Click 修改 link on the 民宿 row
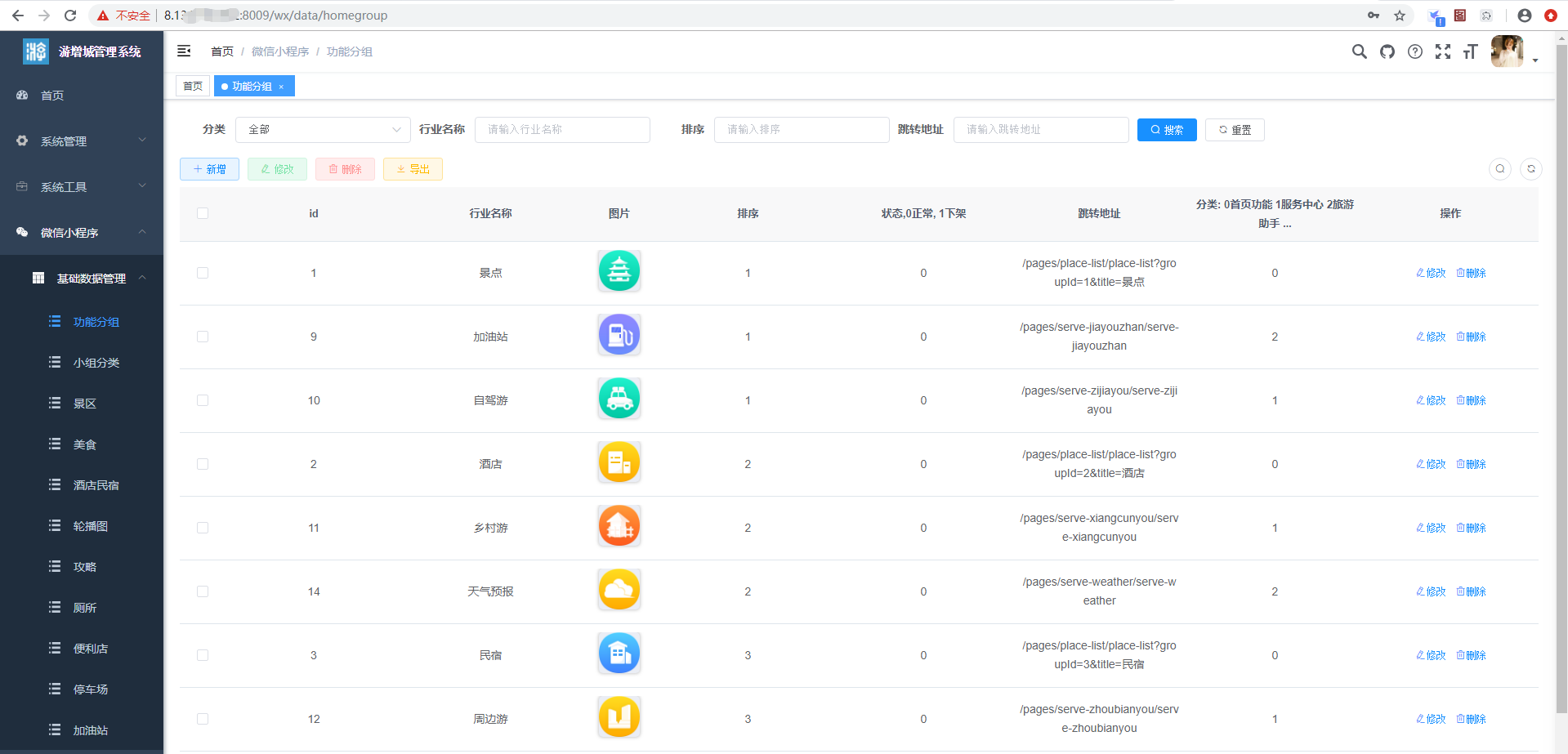This screenshot has height=754, width=1568. [x=1430, y=654]
